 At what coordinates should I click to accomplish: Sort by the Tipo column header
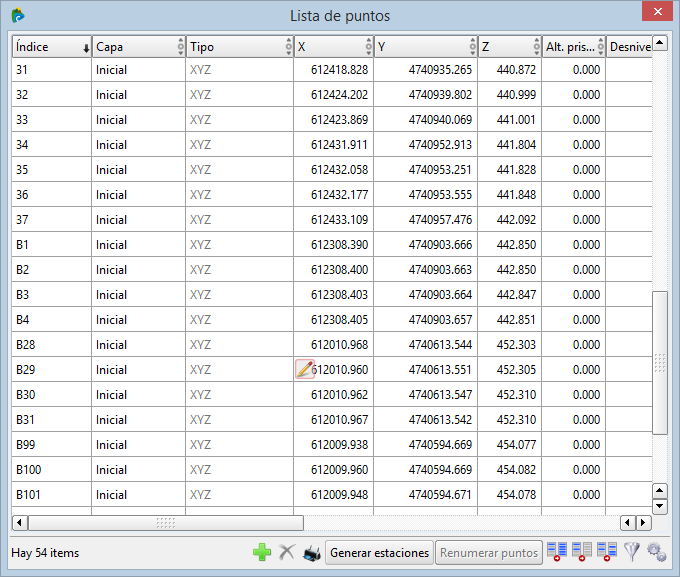click(x=240, y=46)
